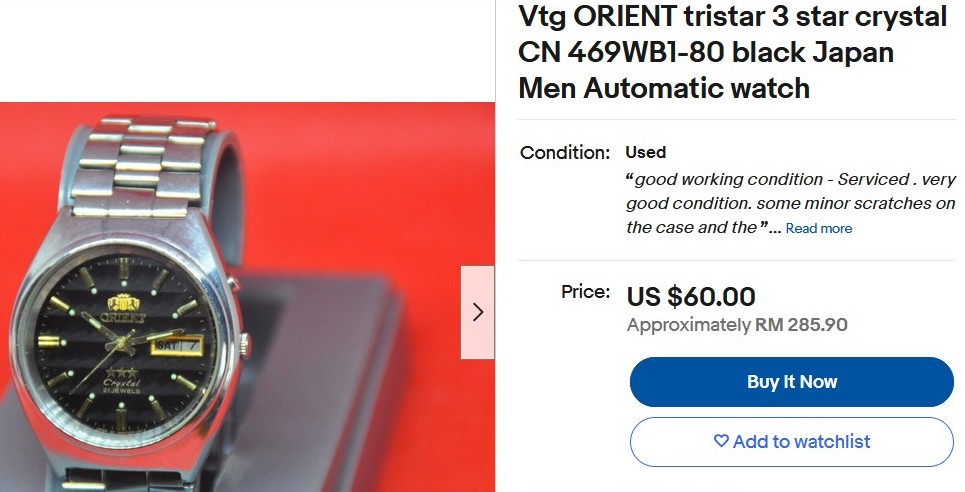Click the US $60.00 price
965x492 pixels.
(x=691, y=297)
